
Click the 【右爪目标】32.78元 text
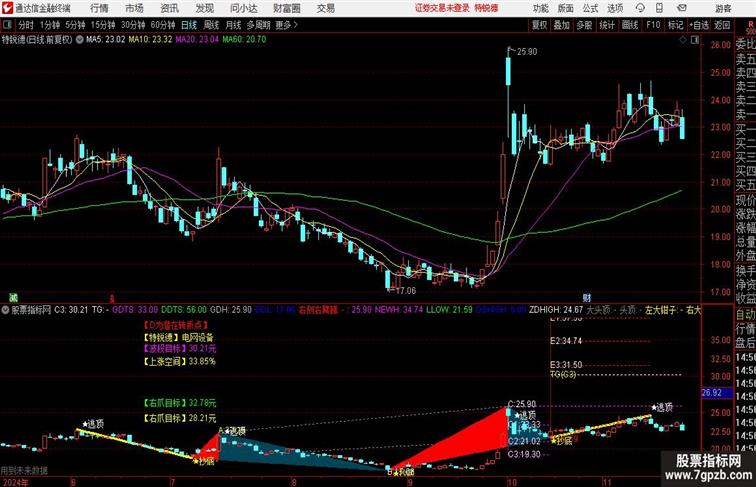(x=179, y=403)
